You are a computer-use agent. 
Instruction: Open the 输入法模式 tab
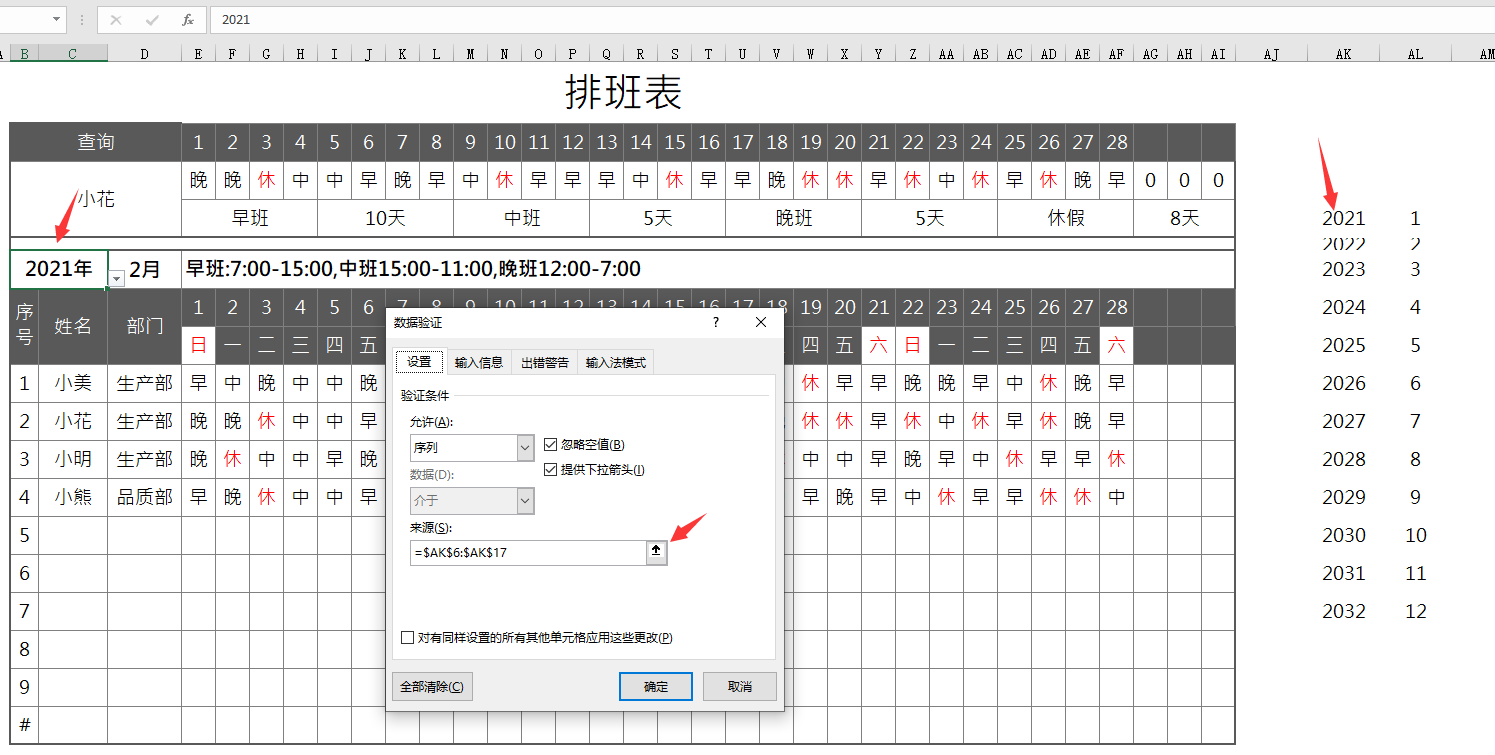click(615, 362)
